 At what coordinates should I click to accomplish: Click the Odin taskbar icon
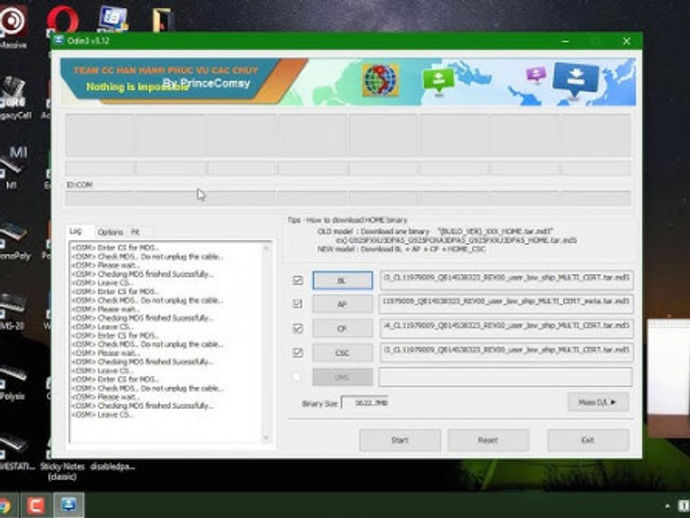[x=69, y=505]
